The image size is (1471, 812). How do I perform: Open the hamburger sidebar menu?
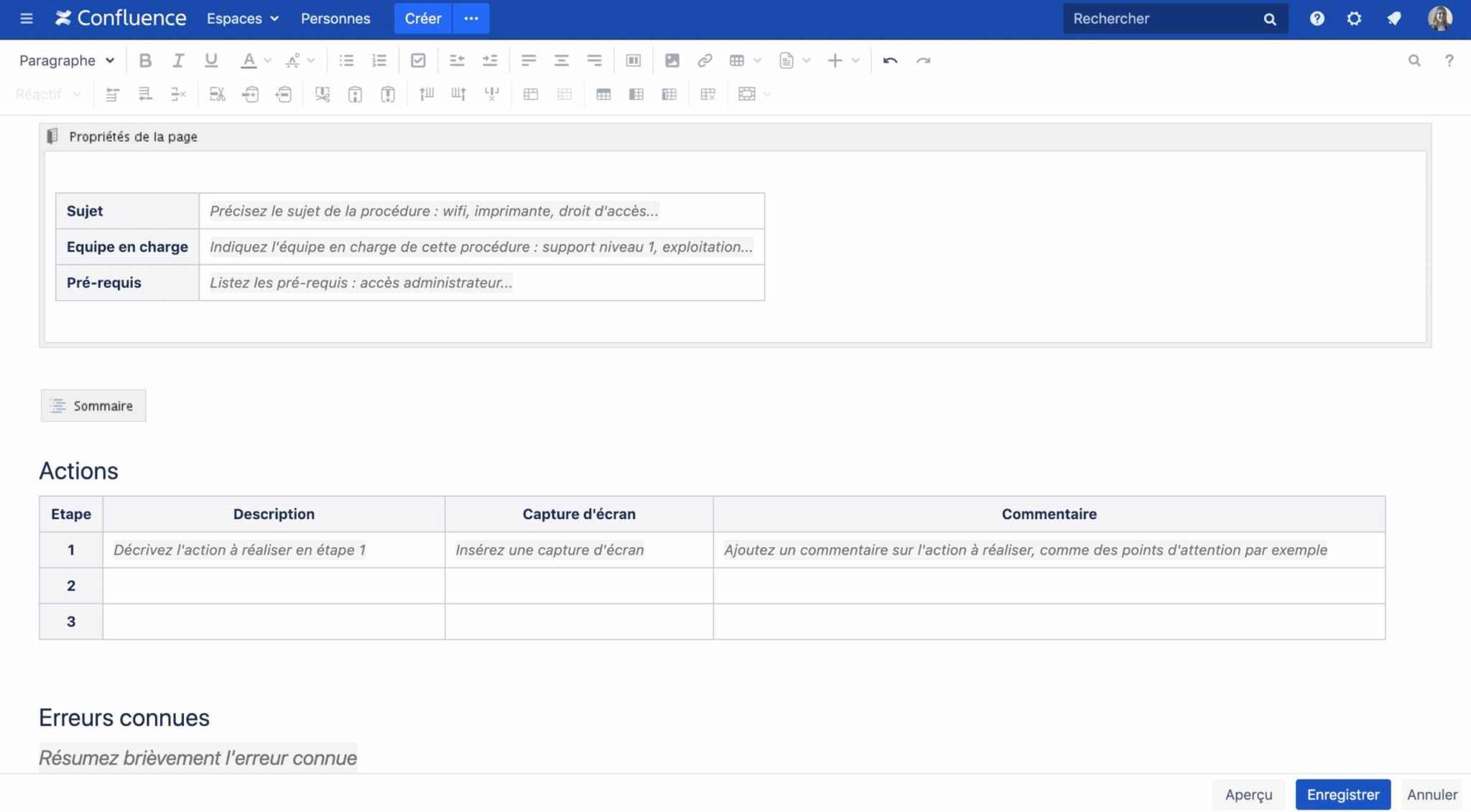click(x=27, y=19)
